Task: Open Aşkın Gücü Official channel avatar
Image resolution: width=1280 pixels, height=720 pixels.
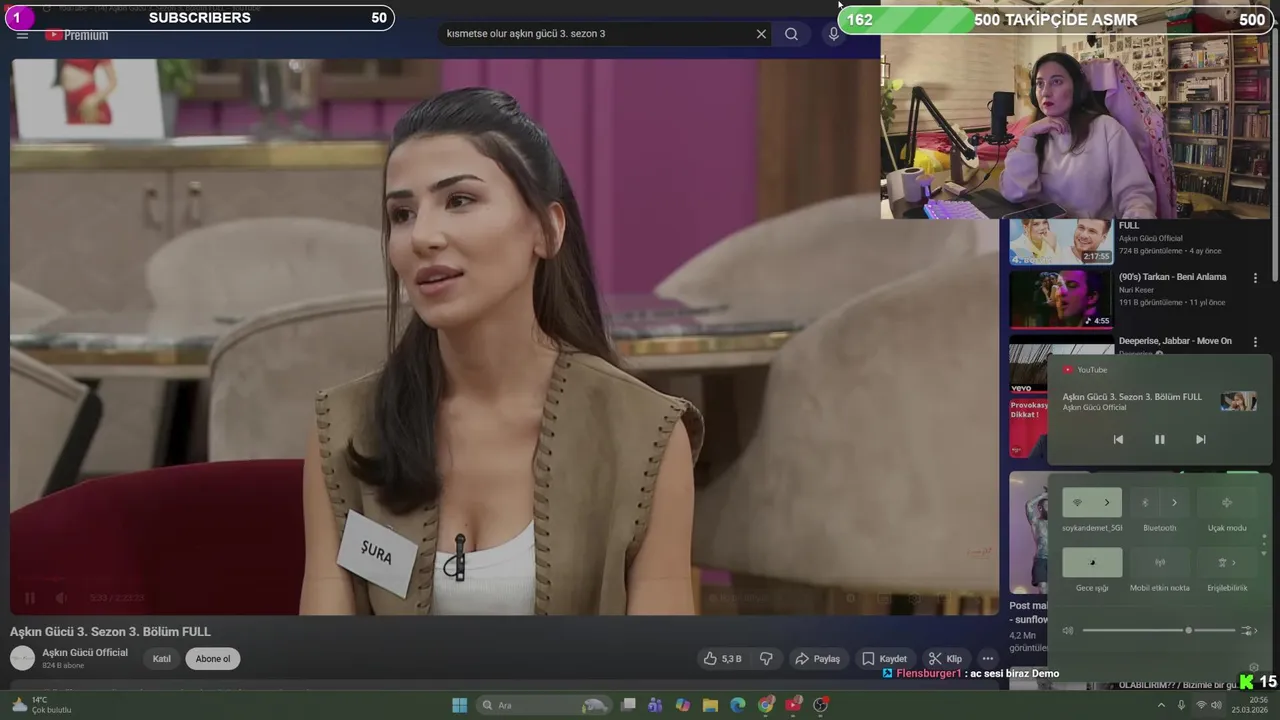Action: point(22,658)
